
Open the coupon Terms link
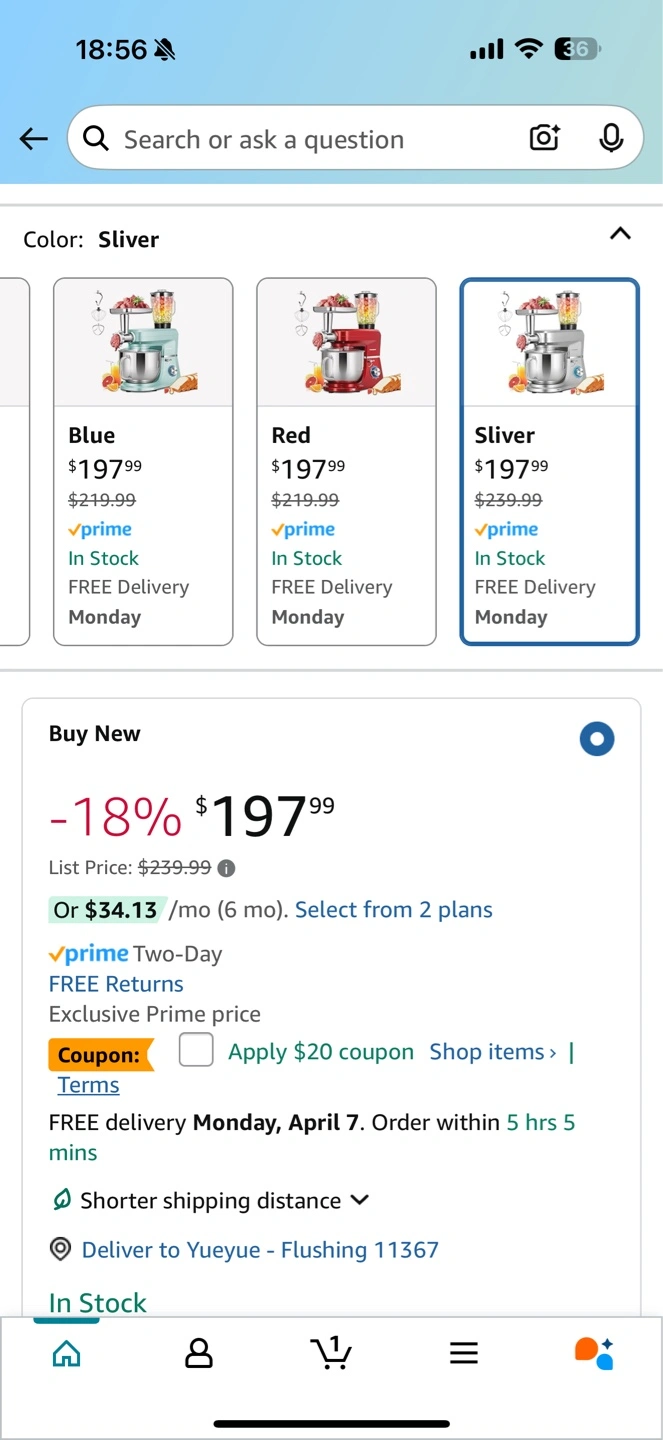coord(88,1085)
